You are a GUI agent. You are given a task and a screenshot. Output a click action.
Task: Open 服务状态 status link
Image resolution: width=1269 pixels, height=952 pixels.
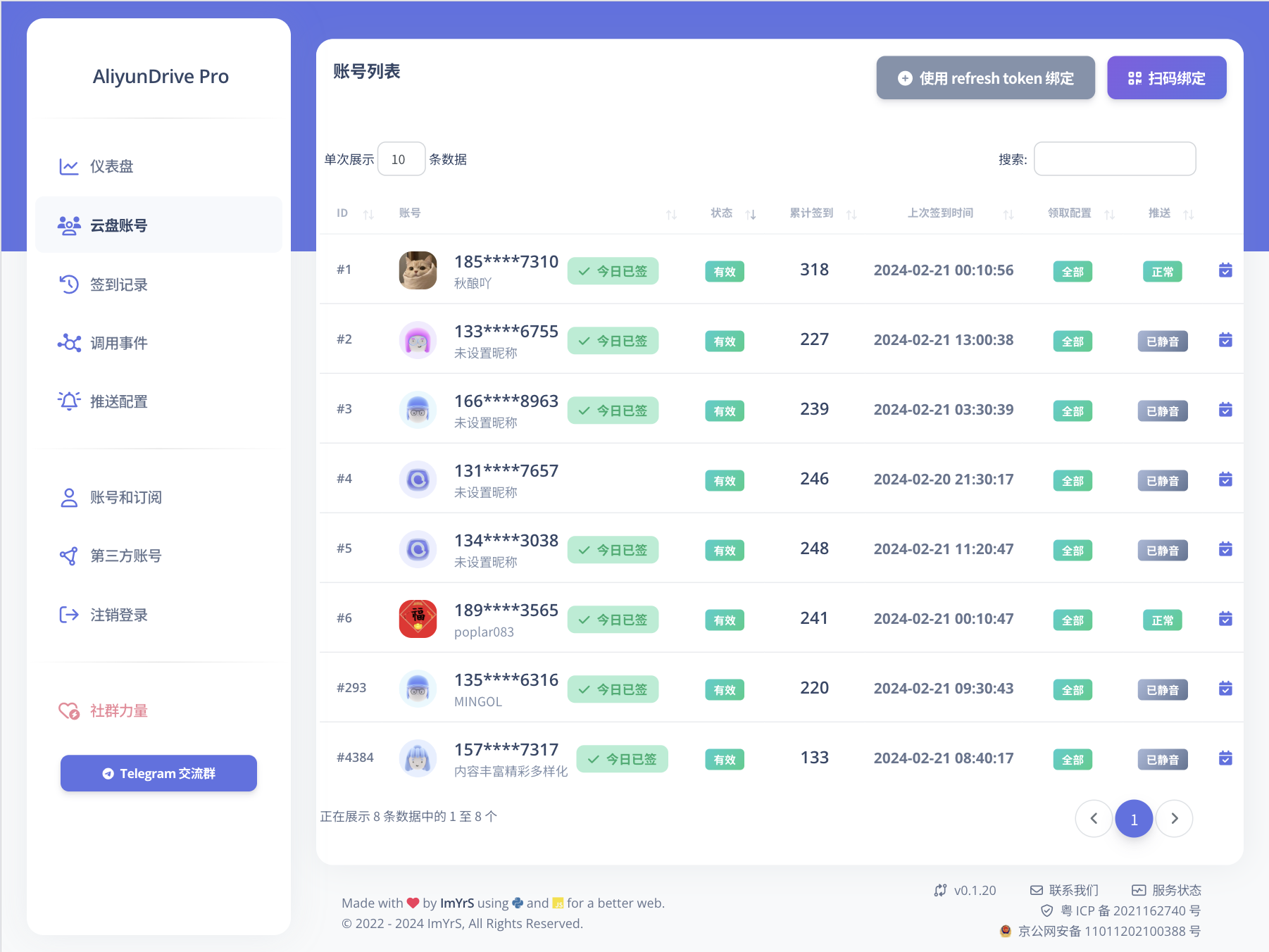point(1166,890)
